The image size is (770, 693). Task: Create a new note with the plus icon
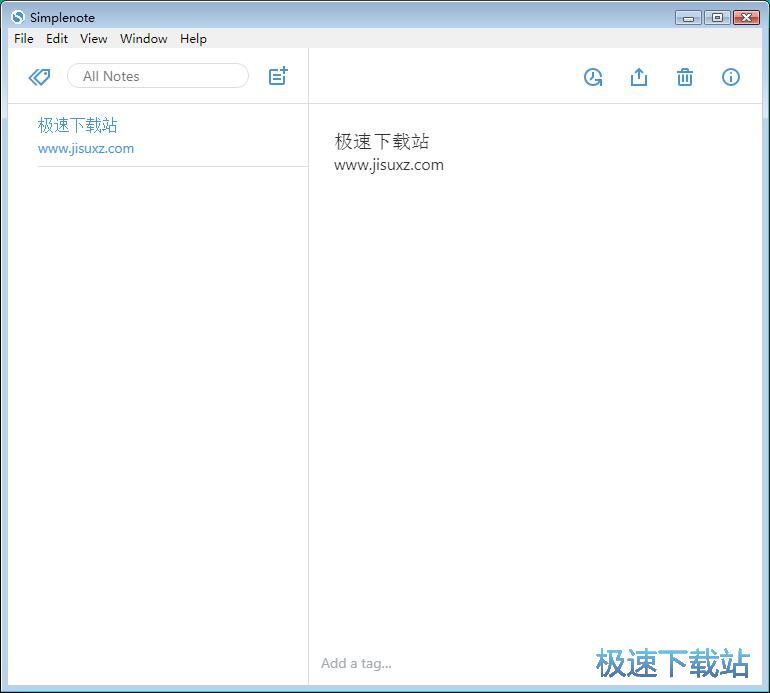[x=278, y=76]
